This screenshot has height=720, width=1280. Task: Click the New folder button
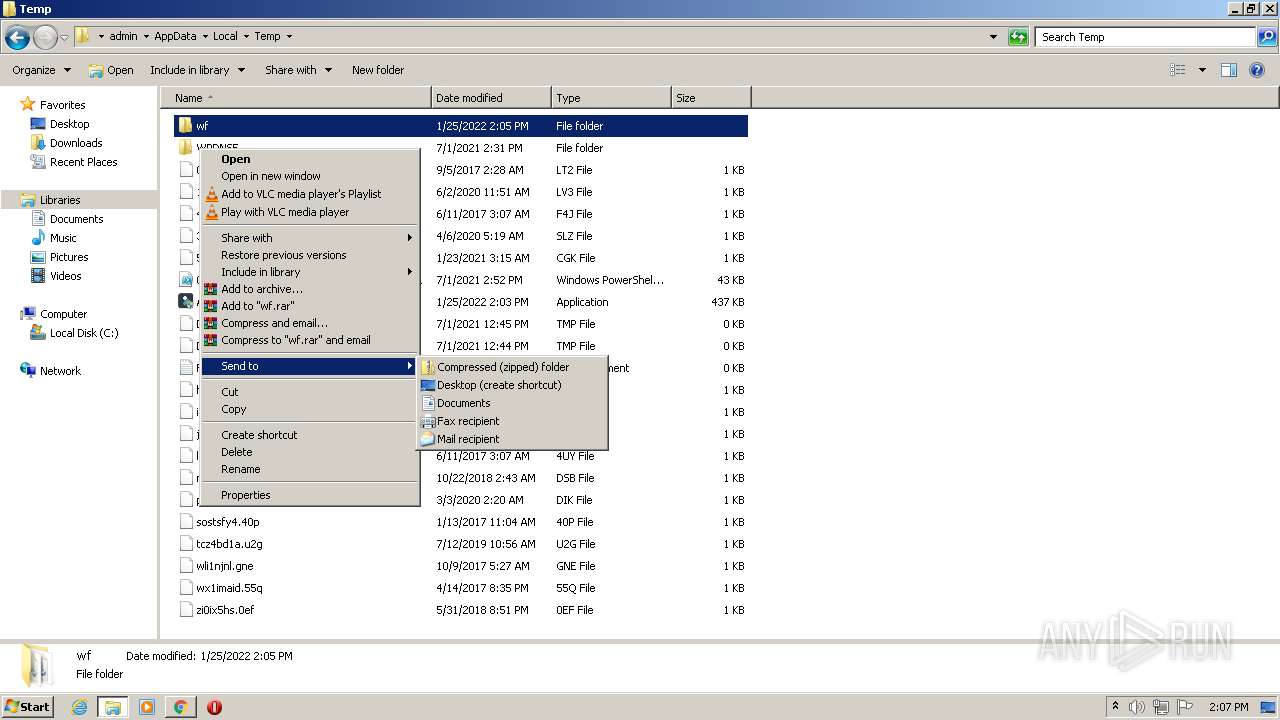click(378, 70)
